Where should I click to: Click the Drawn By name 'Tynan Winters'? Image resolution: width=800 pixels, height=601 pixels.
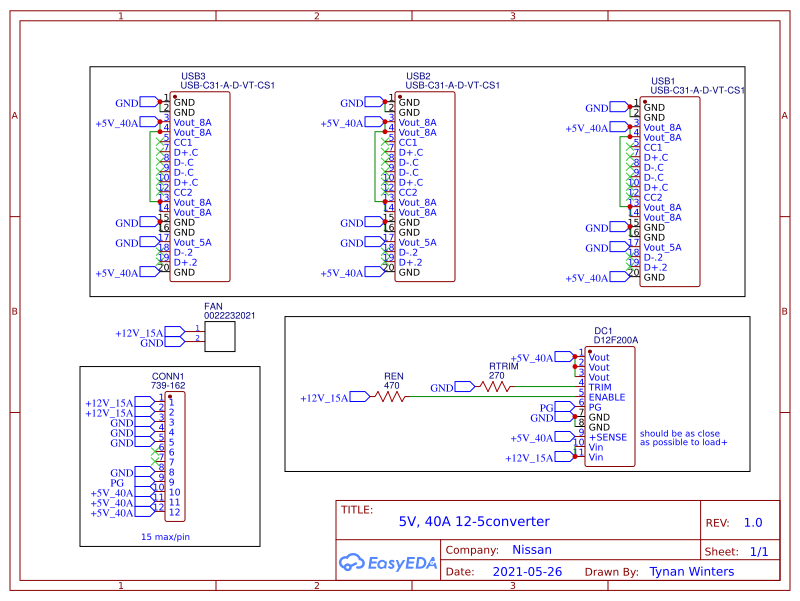pos(691,572)
